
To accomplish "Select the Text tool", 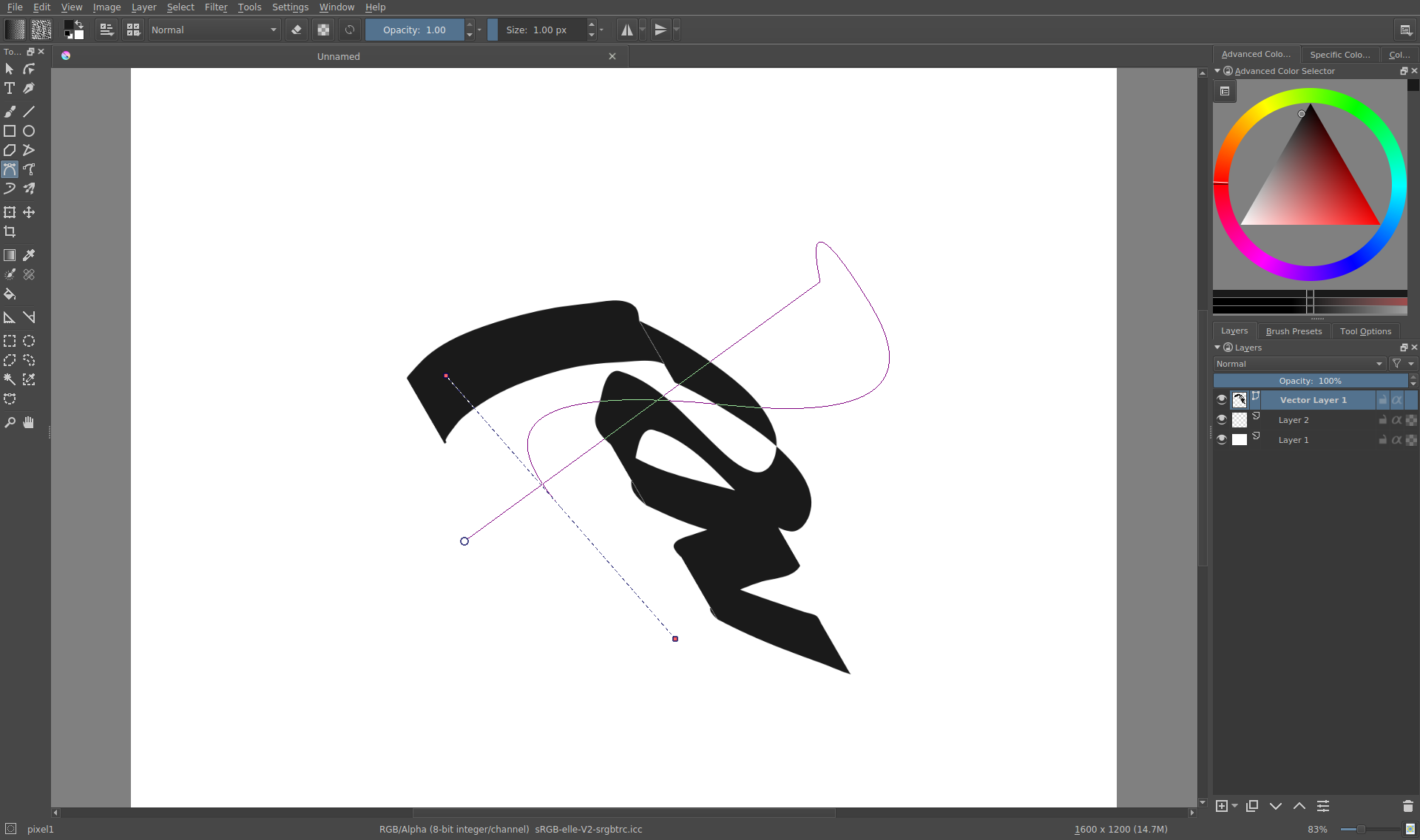I will click(x=10, y=88).
